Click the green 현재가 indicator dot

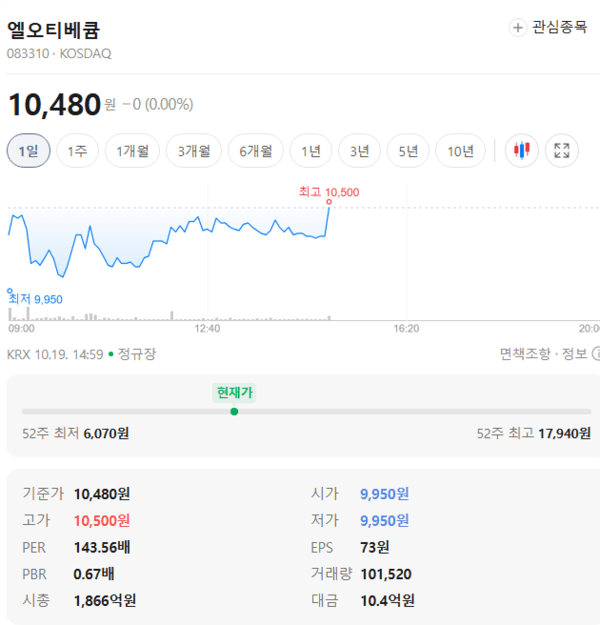pyautogui.click(x=234, y=411)
